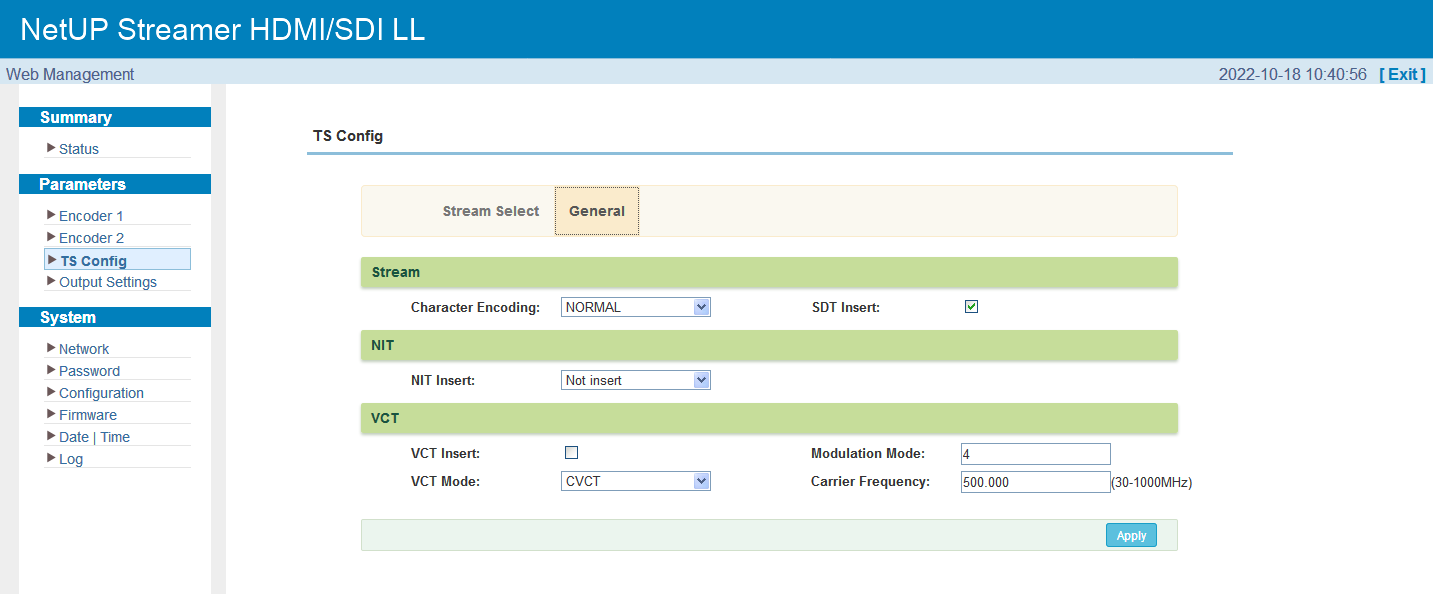Click Carrier Frequency input field
Image resolution: width=1433 pixels, height=594 pixels.
tap(1036, 482)
